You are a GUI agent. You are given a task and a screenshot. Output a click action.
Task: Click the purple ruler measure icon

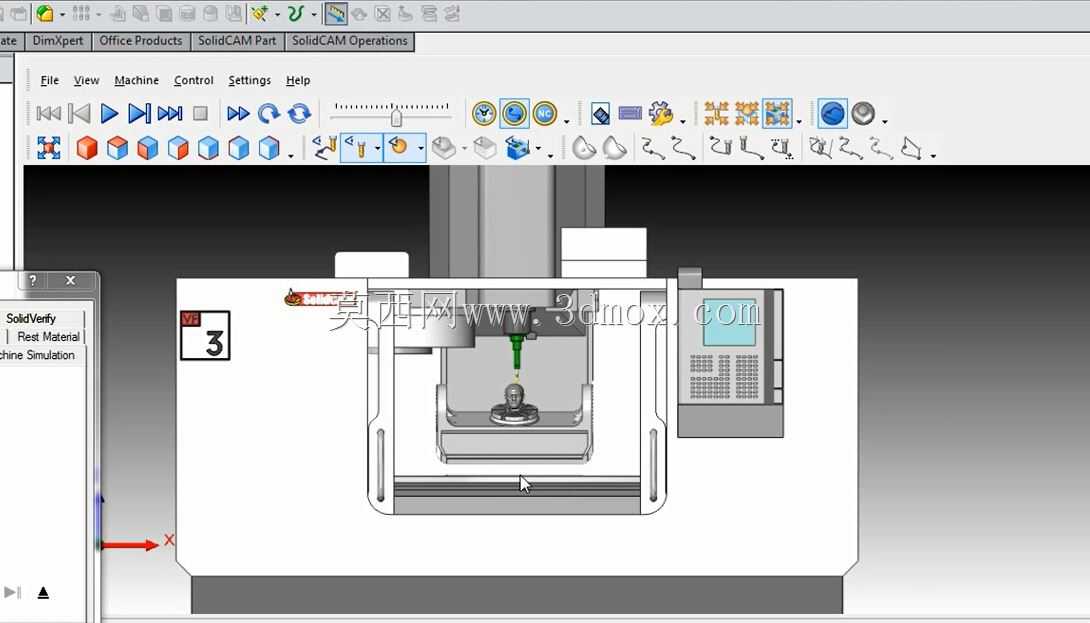(x=631, y=113)
